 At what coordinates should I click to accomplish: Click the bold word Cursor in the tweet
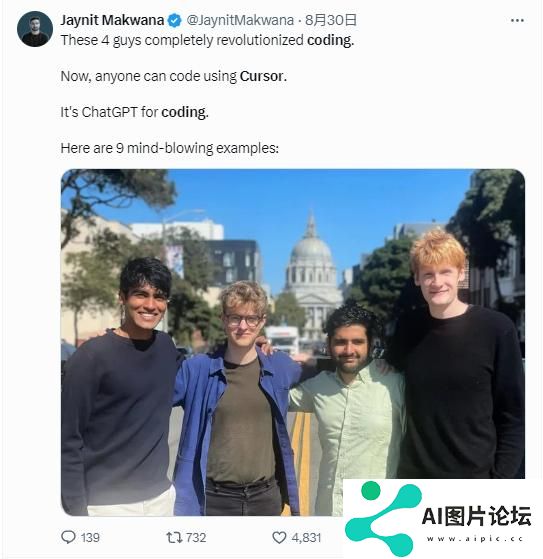[262, 76]
